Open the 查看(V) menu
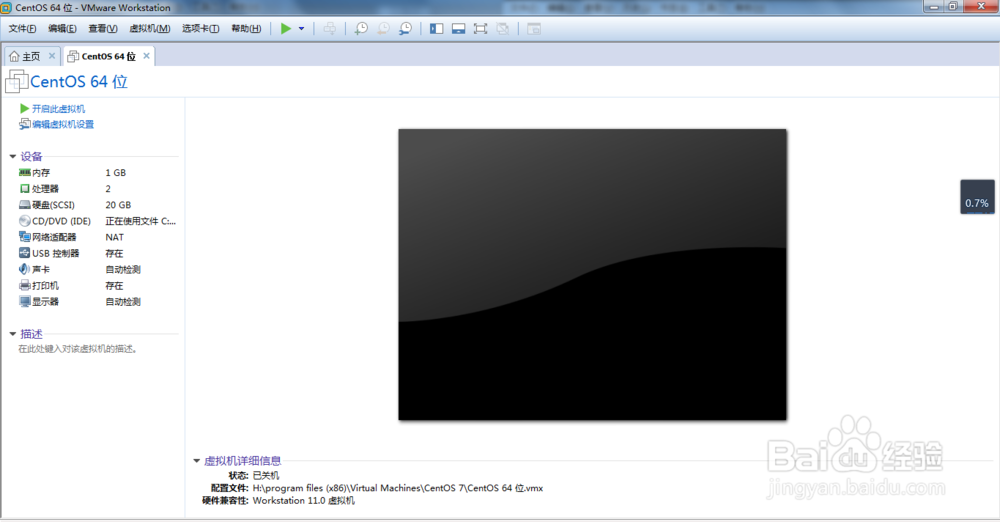This screenshot has height=522, width=1000. pyautogui.click(x=103, y=29)
